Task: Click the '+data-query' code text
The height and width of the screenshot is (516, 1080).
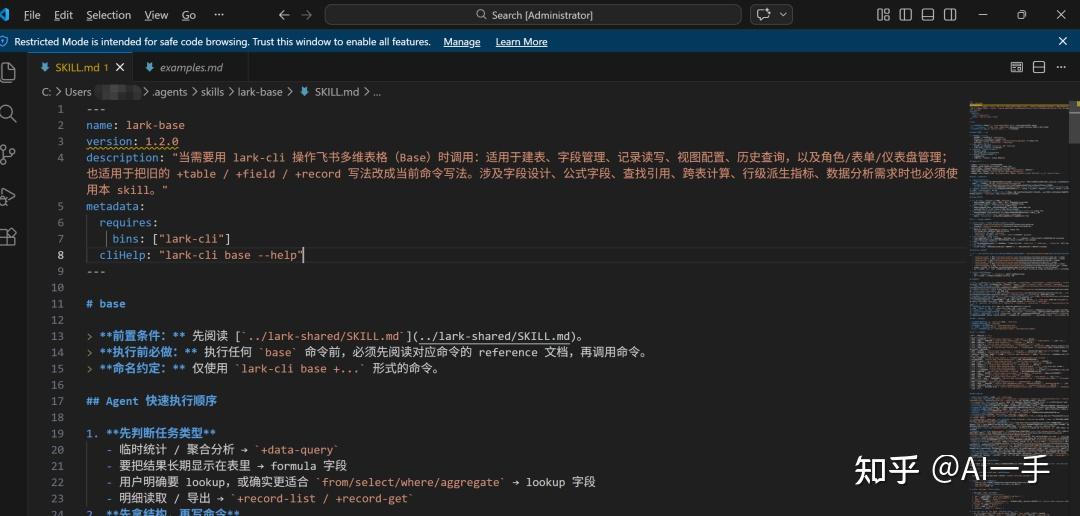Action: click(297, 450)
